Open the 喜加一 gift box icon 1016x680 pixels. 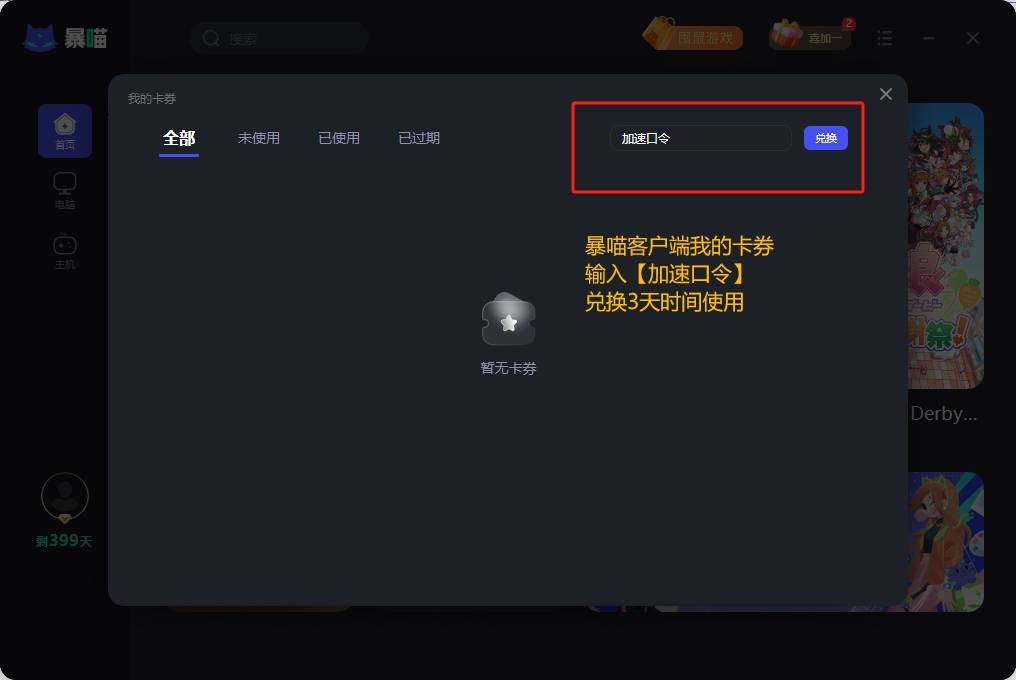point(786,34)
